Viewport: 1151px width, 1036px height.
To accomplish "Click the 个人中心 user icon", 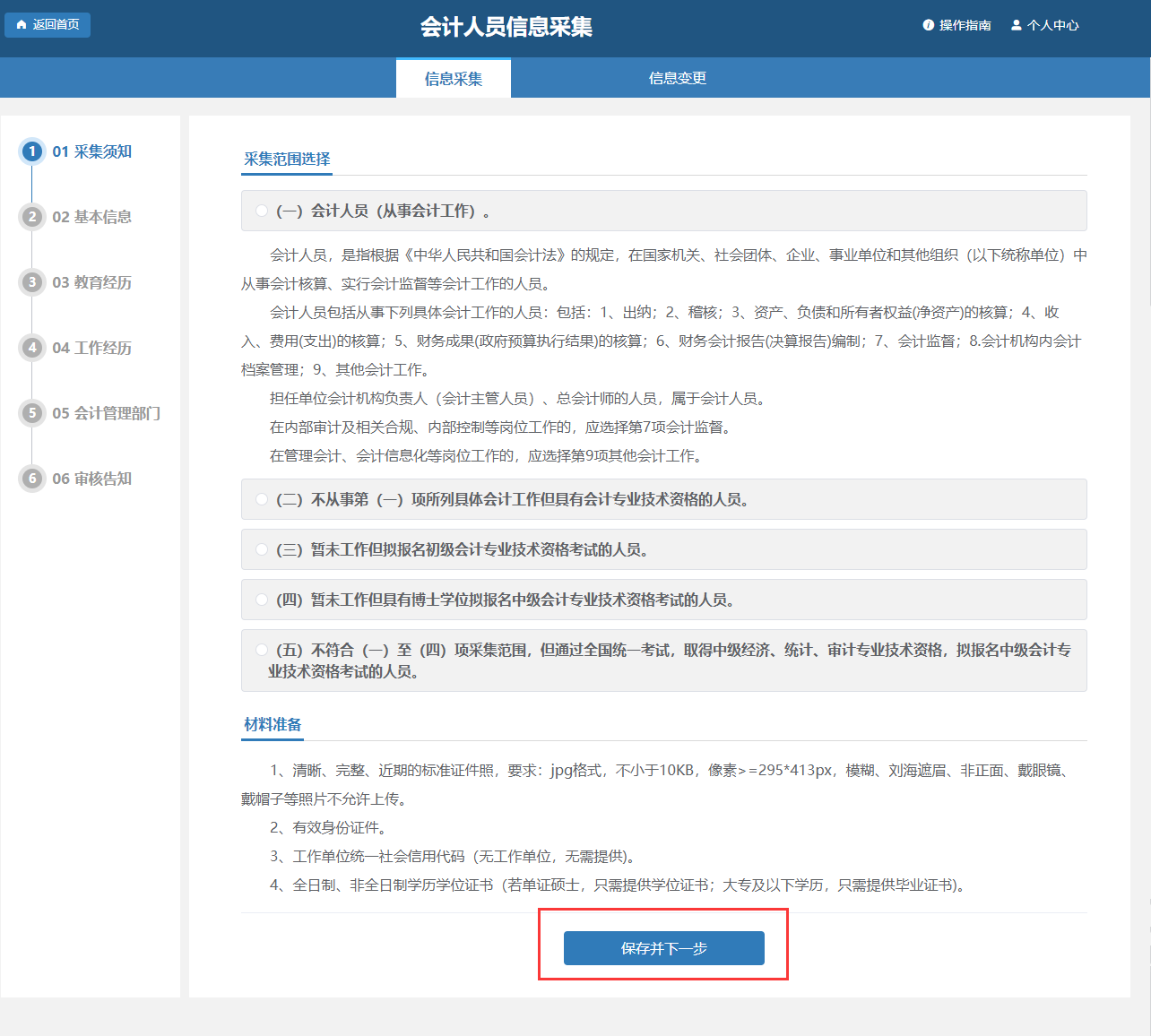I will pos(1017,25).
